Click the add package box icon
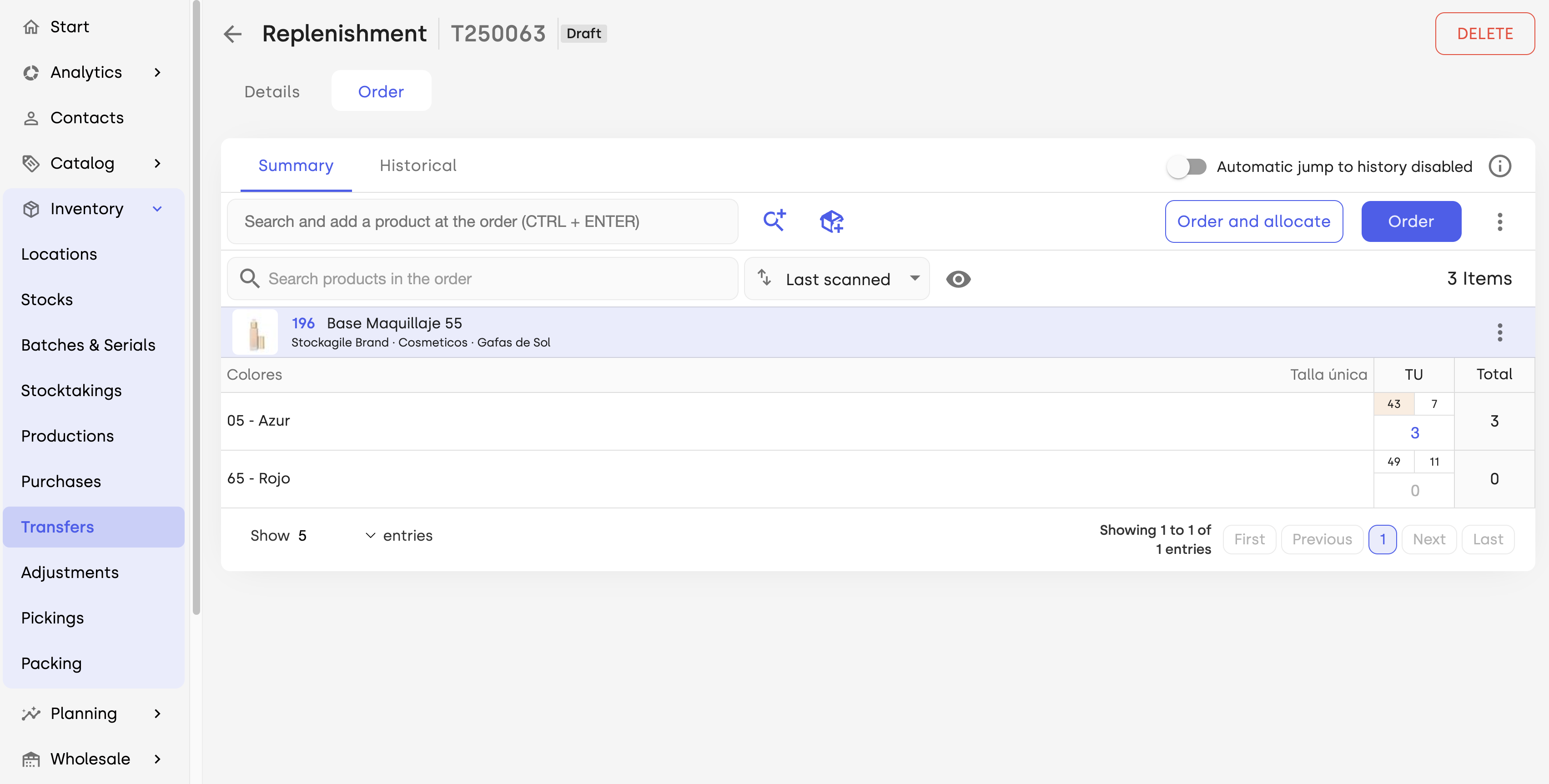 [832, 221]
